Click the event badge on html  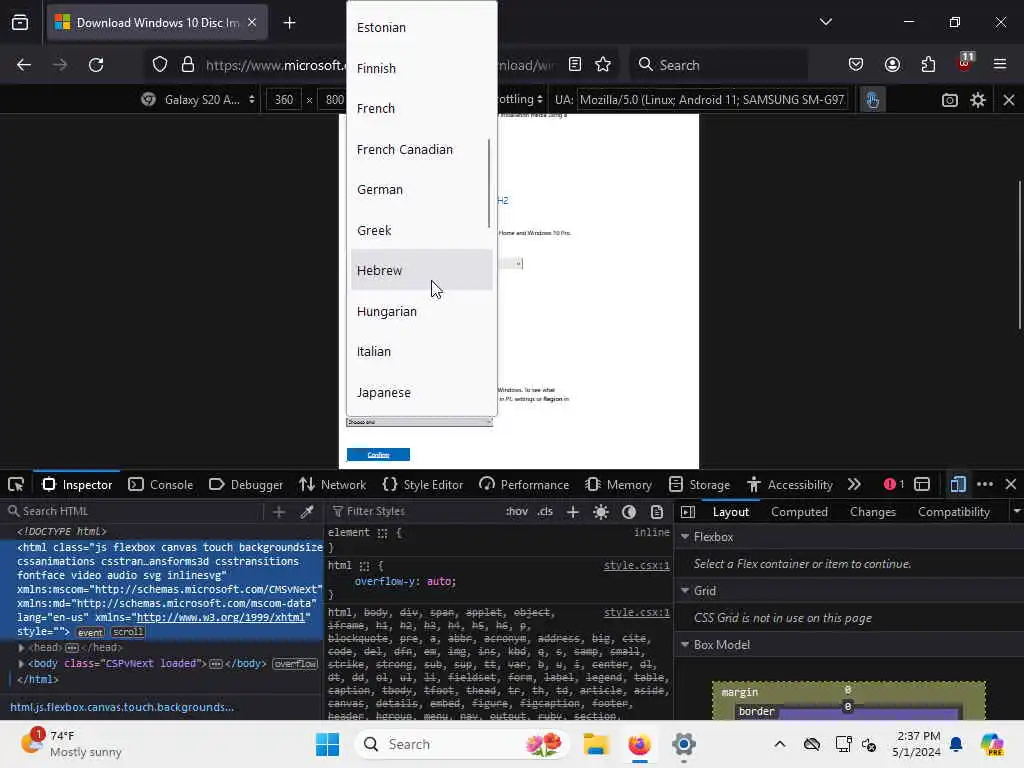[x=90, y=632]
